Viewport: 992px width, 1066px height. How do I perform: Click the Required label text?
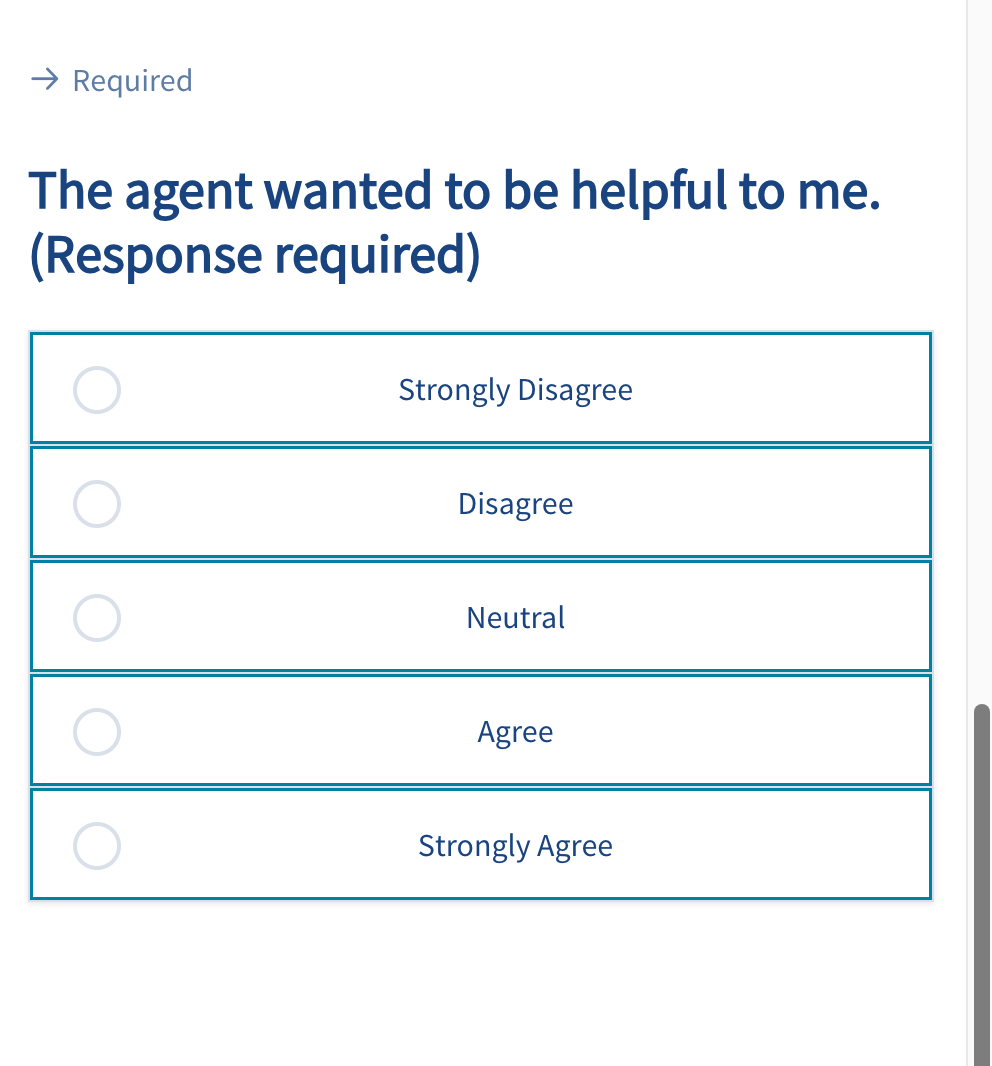click(x=132, y=81)
